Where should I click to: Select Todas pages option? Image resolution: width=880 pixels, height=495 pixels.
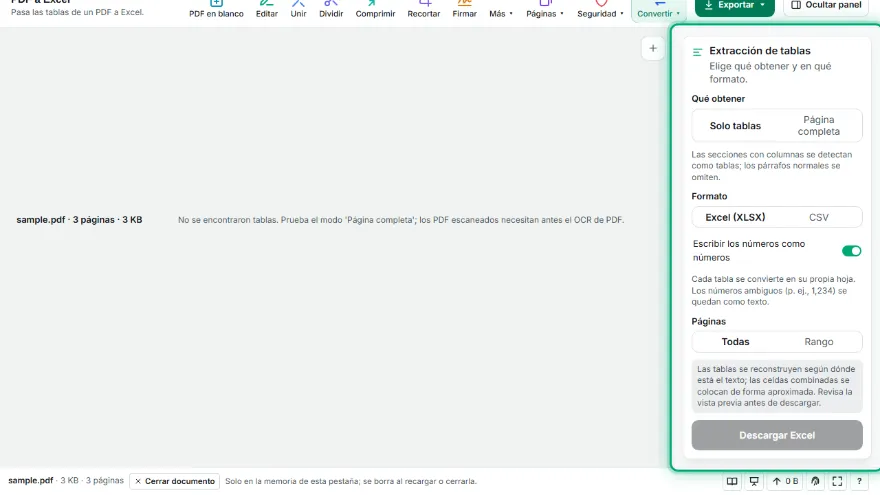coord(735,342)
